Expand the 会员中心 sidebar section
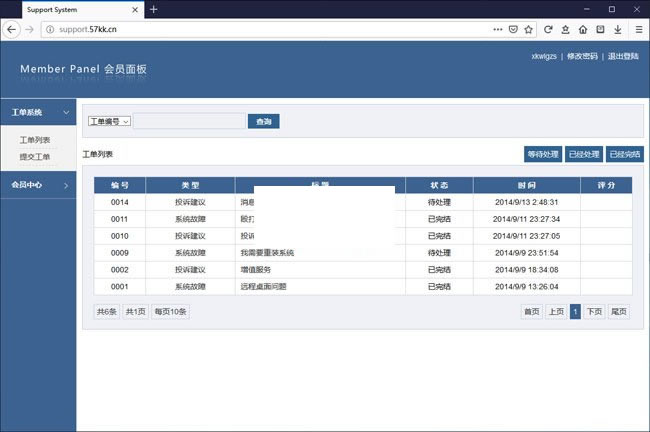This screenshot has height=432, width=650. pyautogui.click(x=38, y=185)
